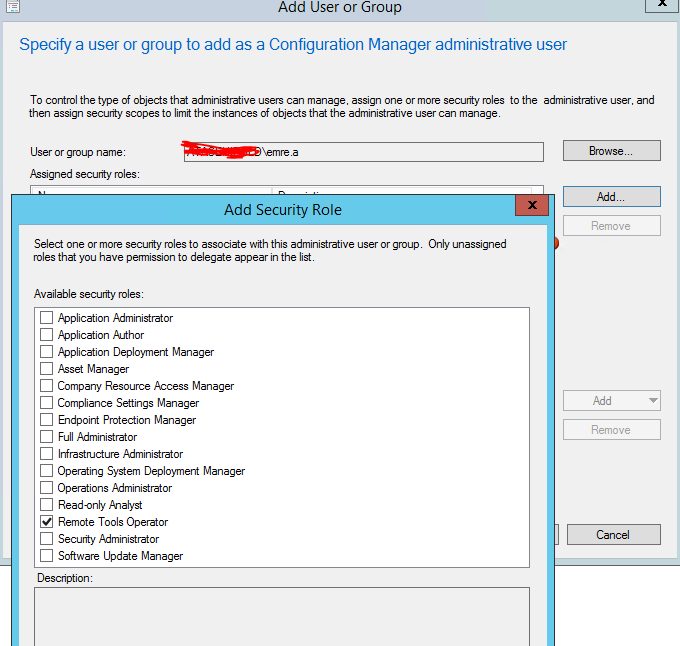The image size is (680, 646).
Task: Check the Infrastructure Administrator role
Action: click(46, 454)
